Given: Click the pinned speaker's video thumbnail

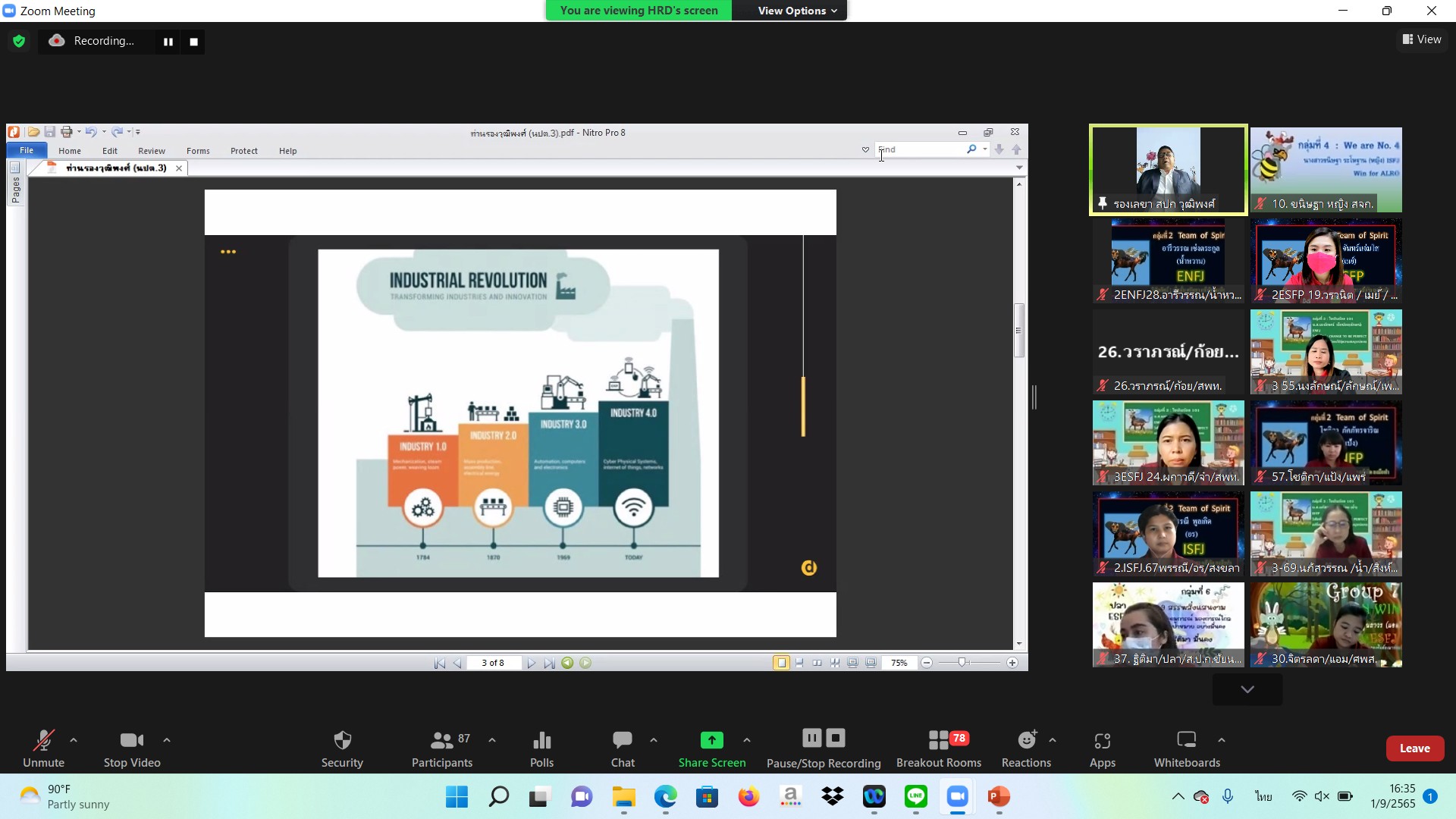Looking at the screenshot, I should point(1168,168).
